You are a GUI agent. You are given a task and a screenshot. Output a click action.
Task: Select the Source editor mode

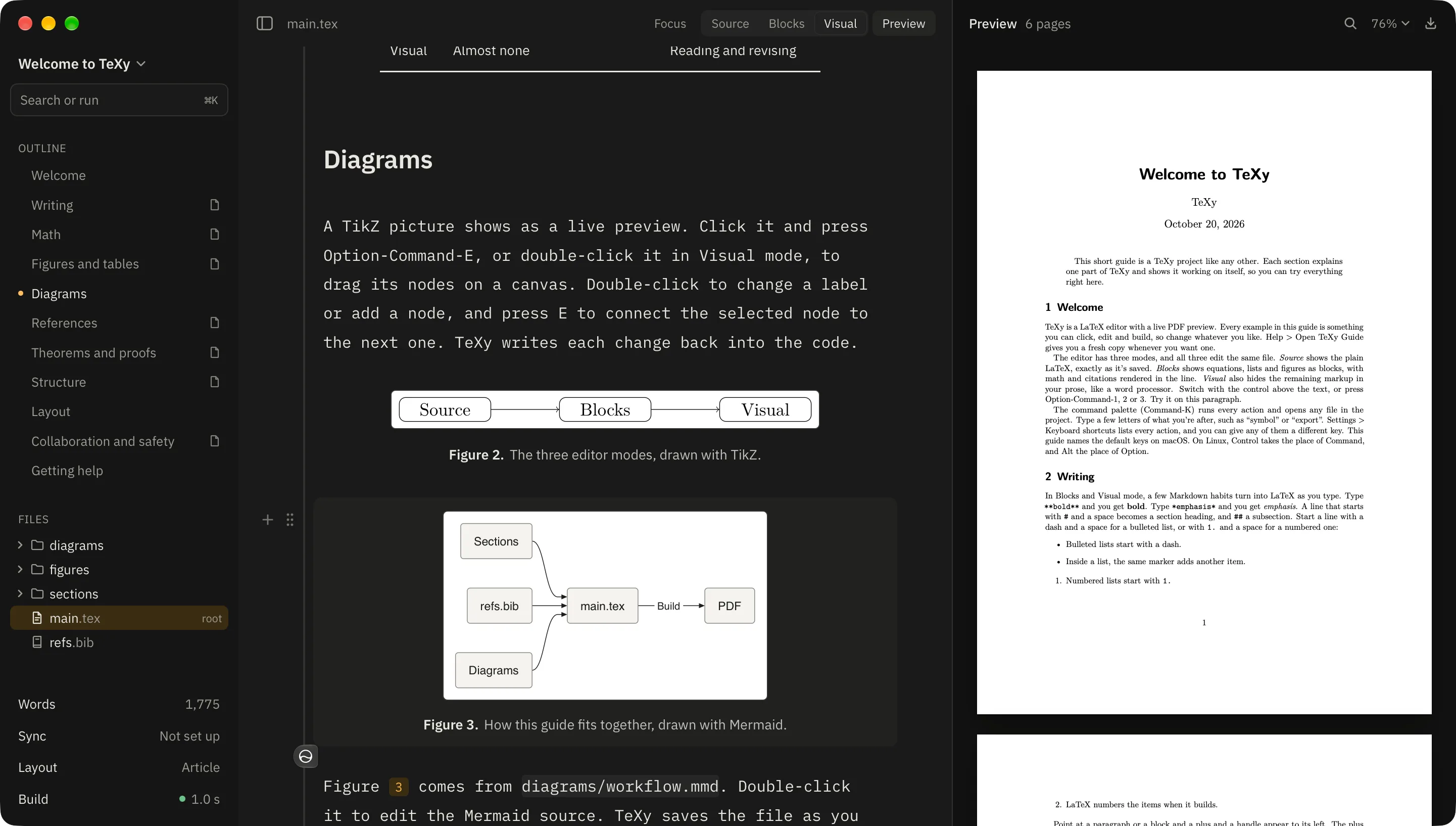[x=730, y=23]
